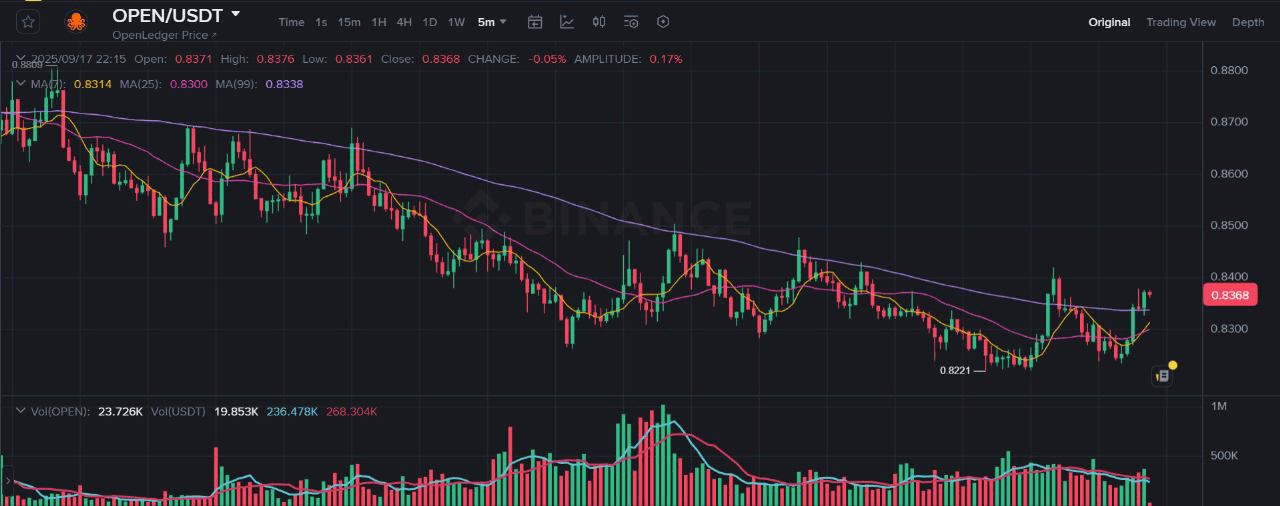Select the Time chart view
This screenshot has height=506, width=1280.
(x=291, y=22)
